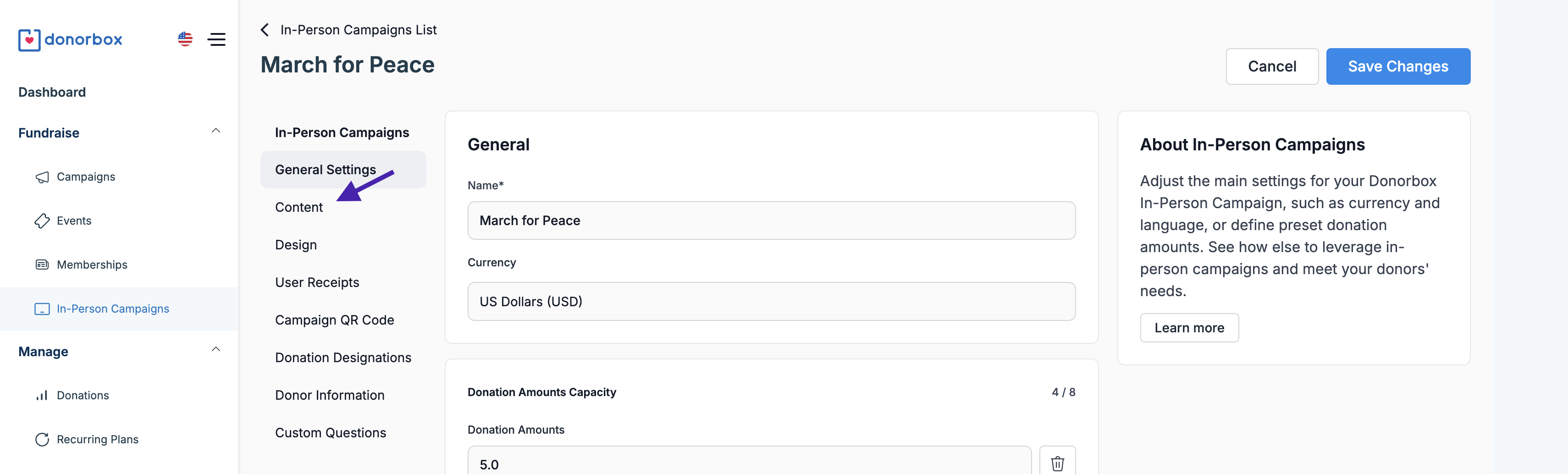The height and width of the screenshot is (474, 1568).
Task: Switch to the Content settings tab
Action: [x=299, y=208]
